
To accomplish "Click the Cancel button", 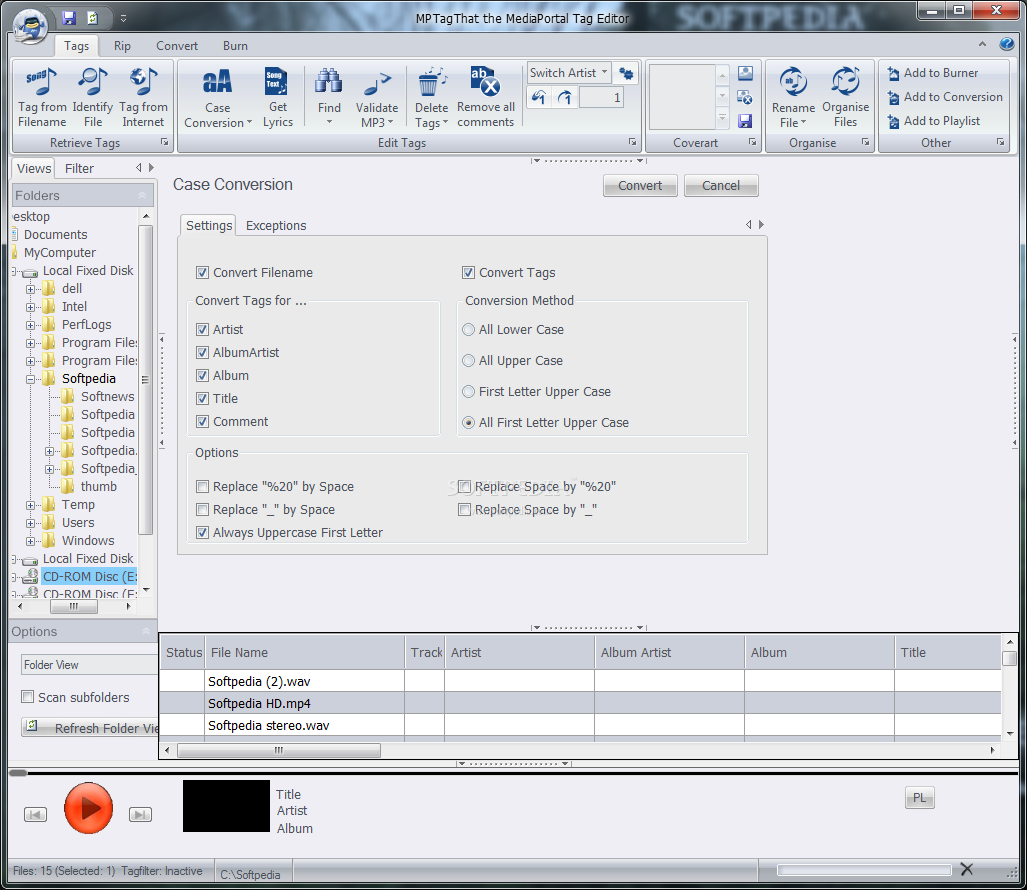I will click(x=720, y=185).
